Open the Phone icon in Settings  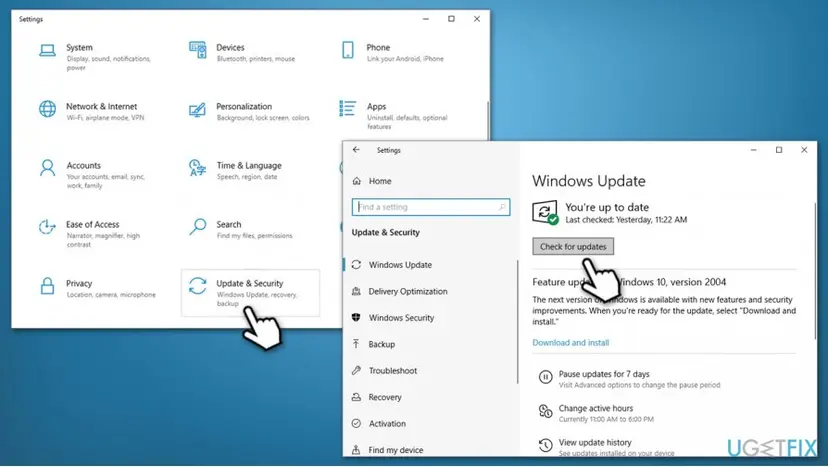point(347,50)
